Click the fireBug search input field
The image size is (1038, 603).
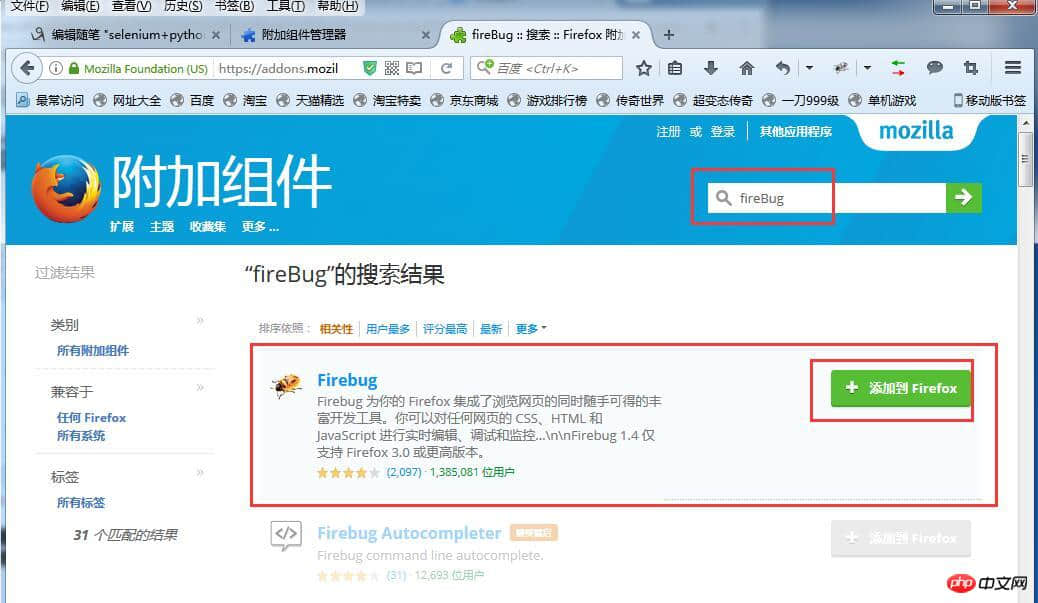click(826, 198)
